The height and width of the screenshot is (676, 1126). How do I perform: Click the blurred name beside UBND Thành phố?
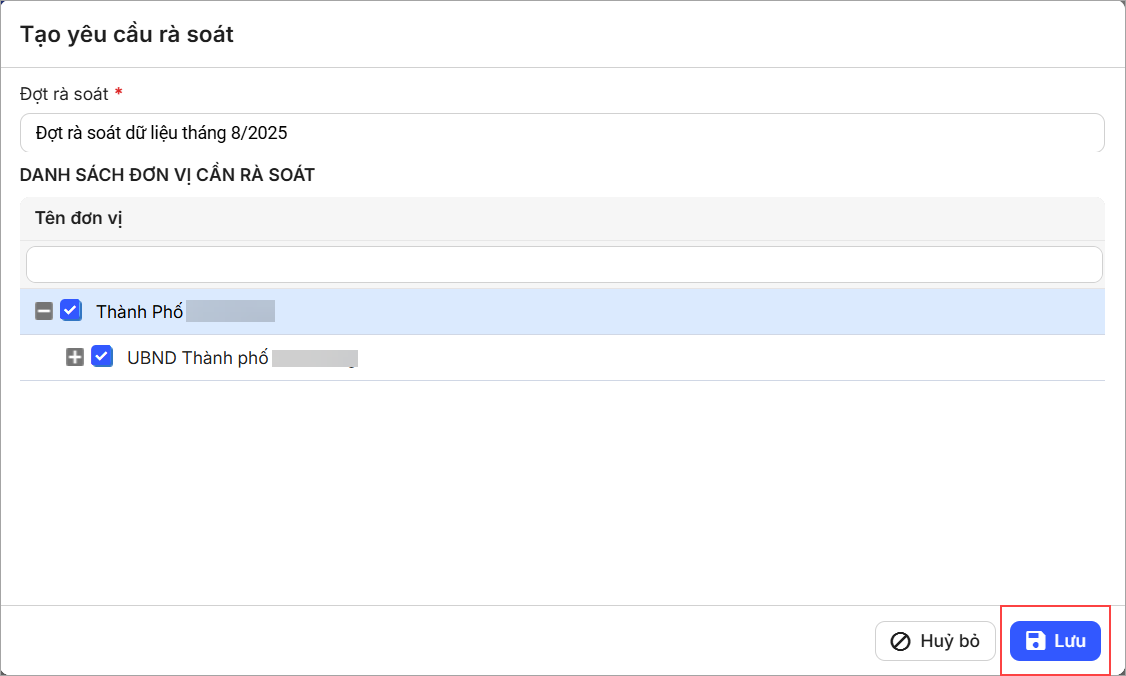pyautogui.click(x=315, y=358)
